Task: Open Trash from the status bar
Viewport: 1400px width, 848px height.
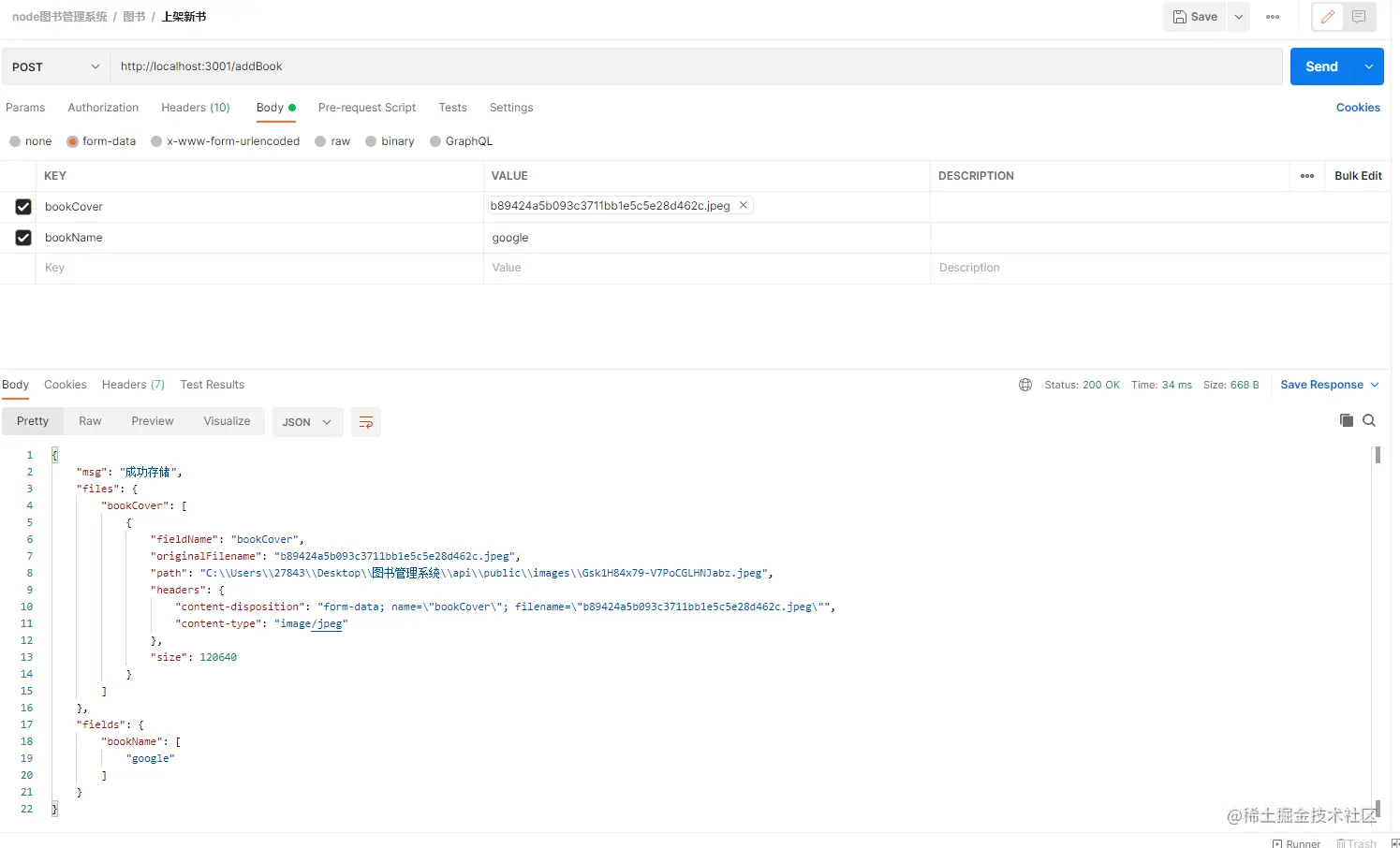Action: 1356,843
